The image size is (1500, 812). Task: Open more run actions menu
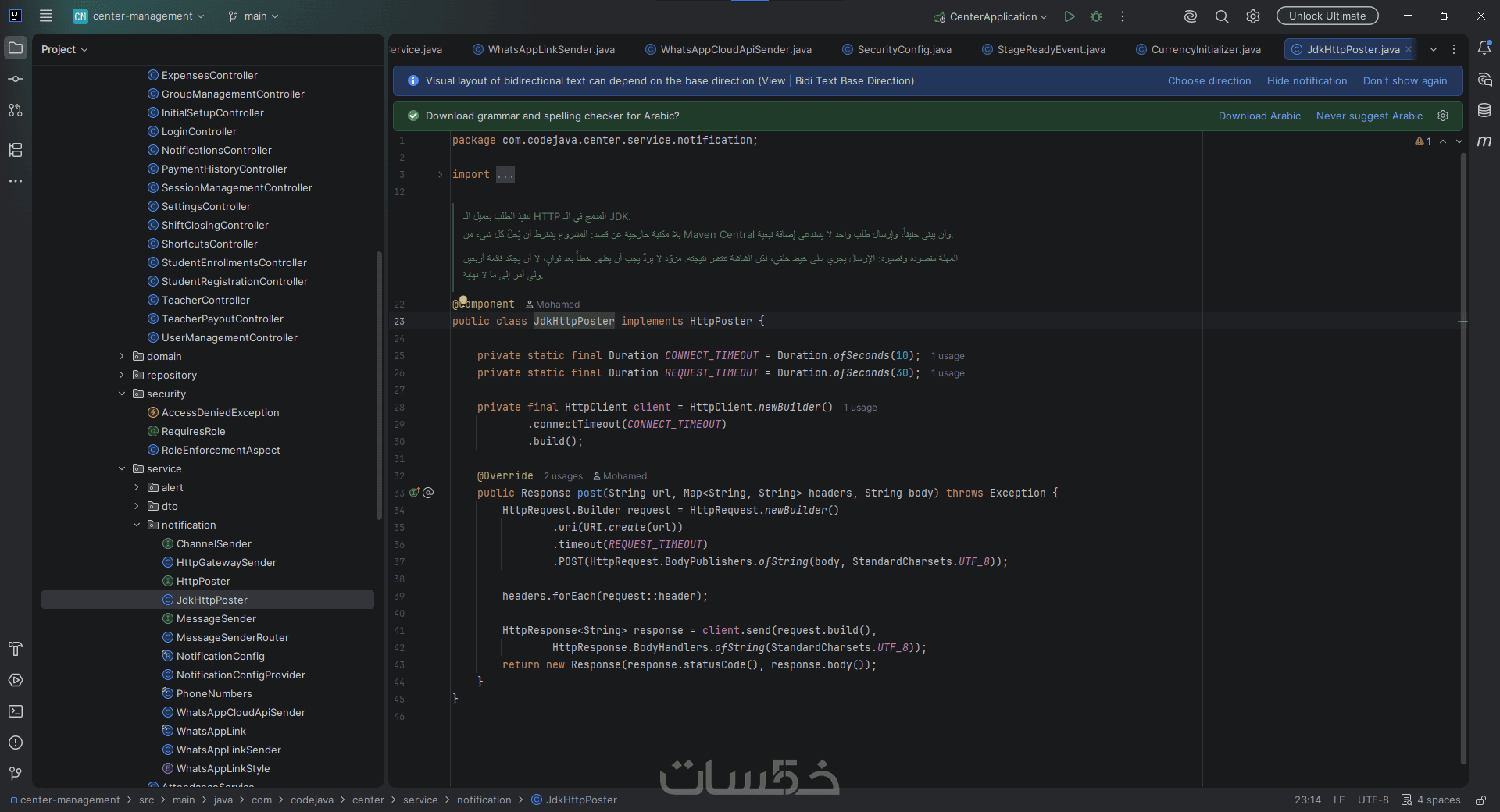pyautogui.click(x=1123, y=16)
